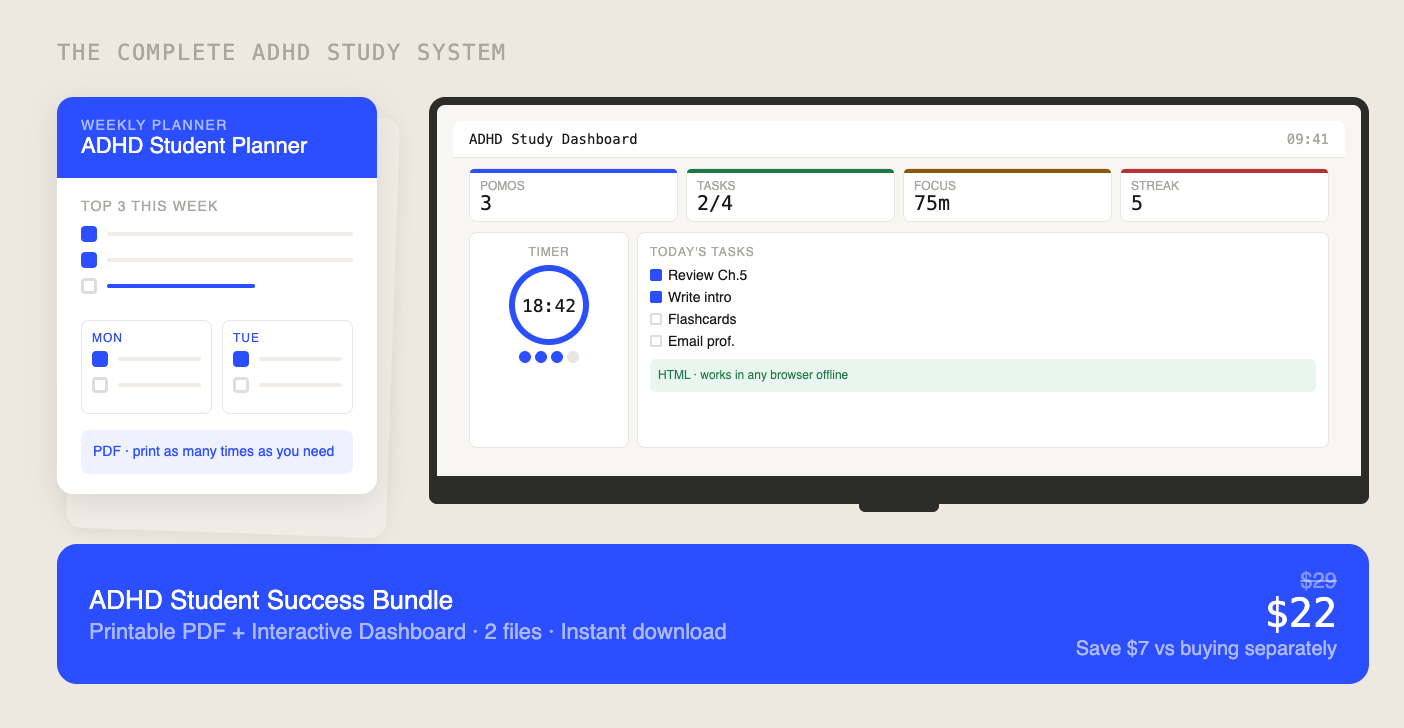Click the 09:41 clock text

coord(1307,139)
